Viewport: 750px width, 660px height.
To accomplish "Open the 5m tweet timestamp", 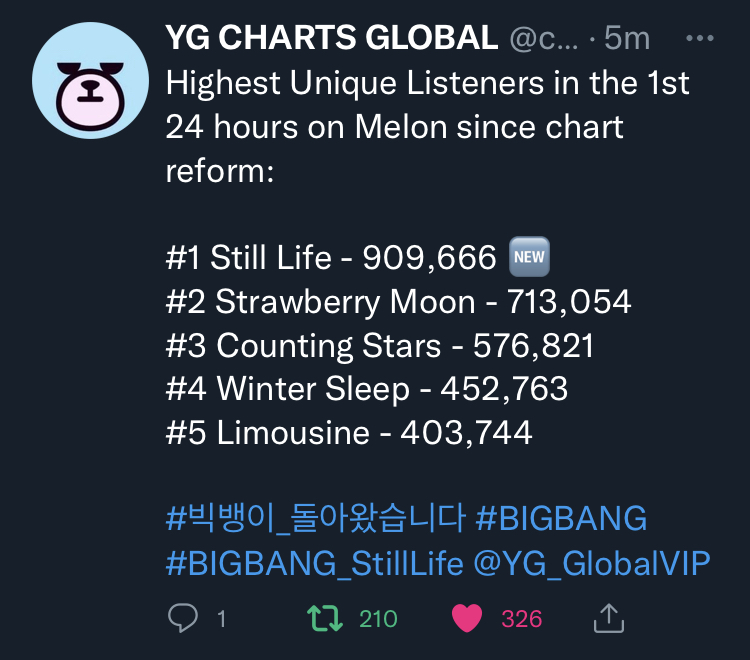I will 627,37.
